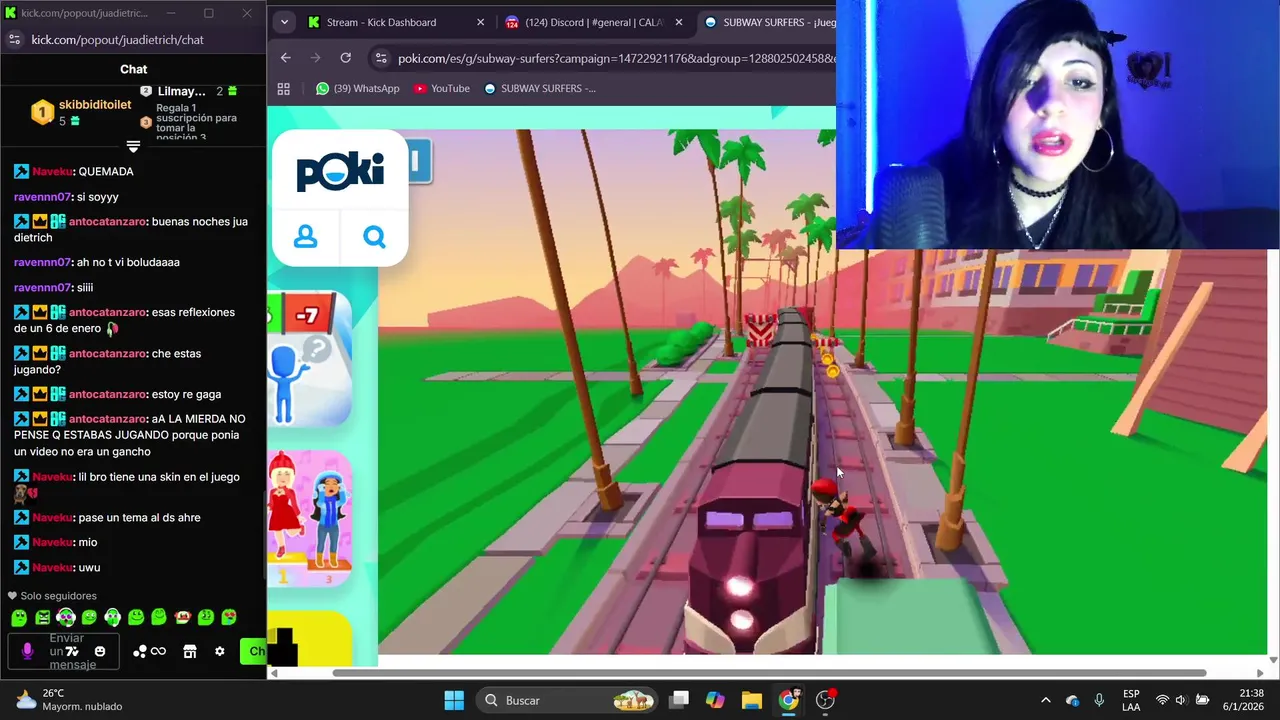Image resolution: width=1280 pixels, height=720 pixels.
Task: Click Chrome icon on taskbar
Action: 789,700
